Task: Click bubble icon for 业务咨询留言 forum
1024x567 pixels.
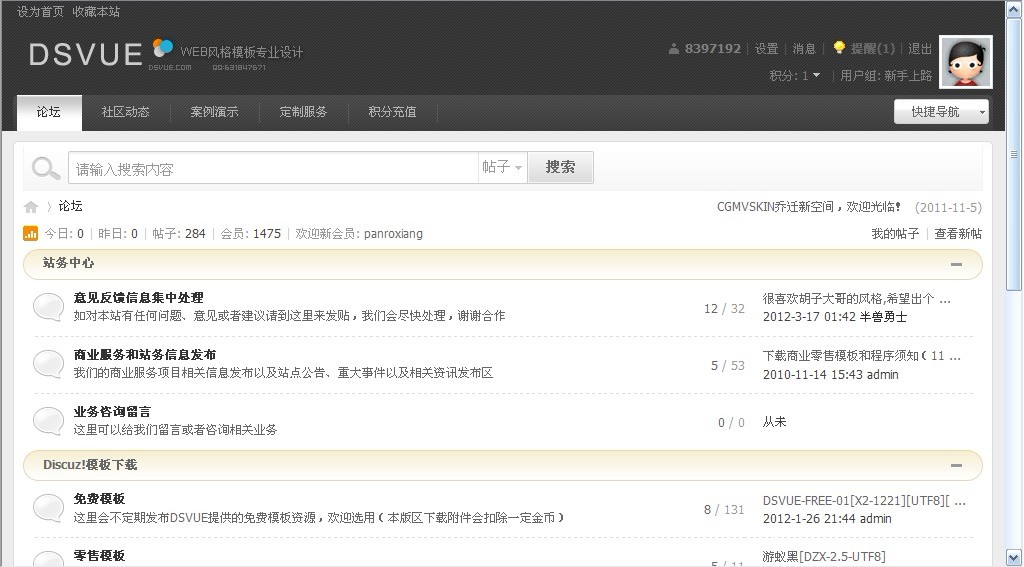Action: tap(48, 420)
